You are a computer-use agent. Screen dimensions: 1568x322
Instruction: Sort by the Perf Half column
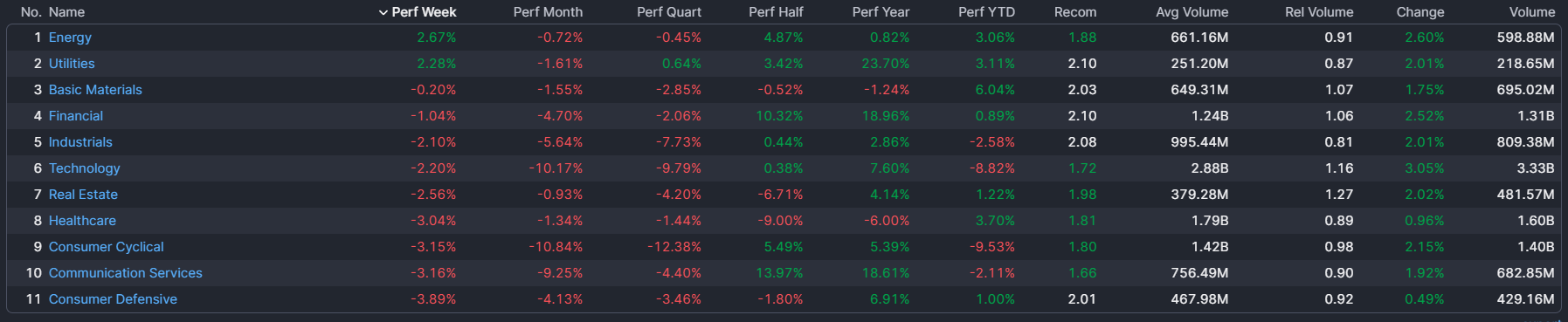click(776, 12)
